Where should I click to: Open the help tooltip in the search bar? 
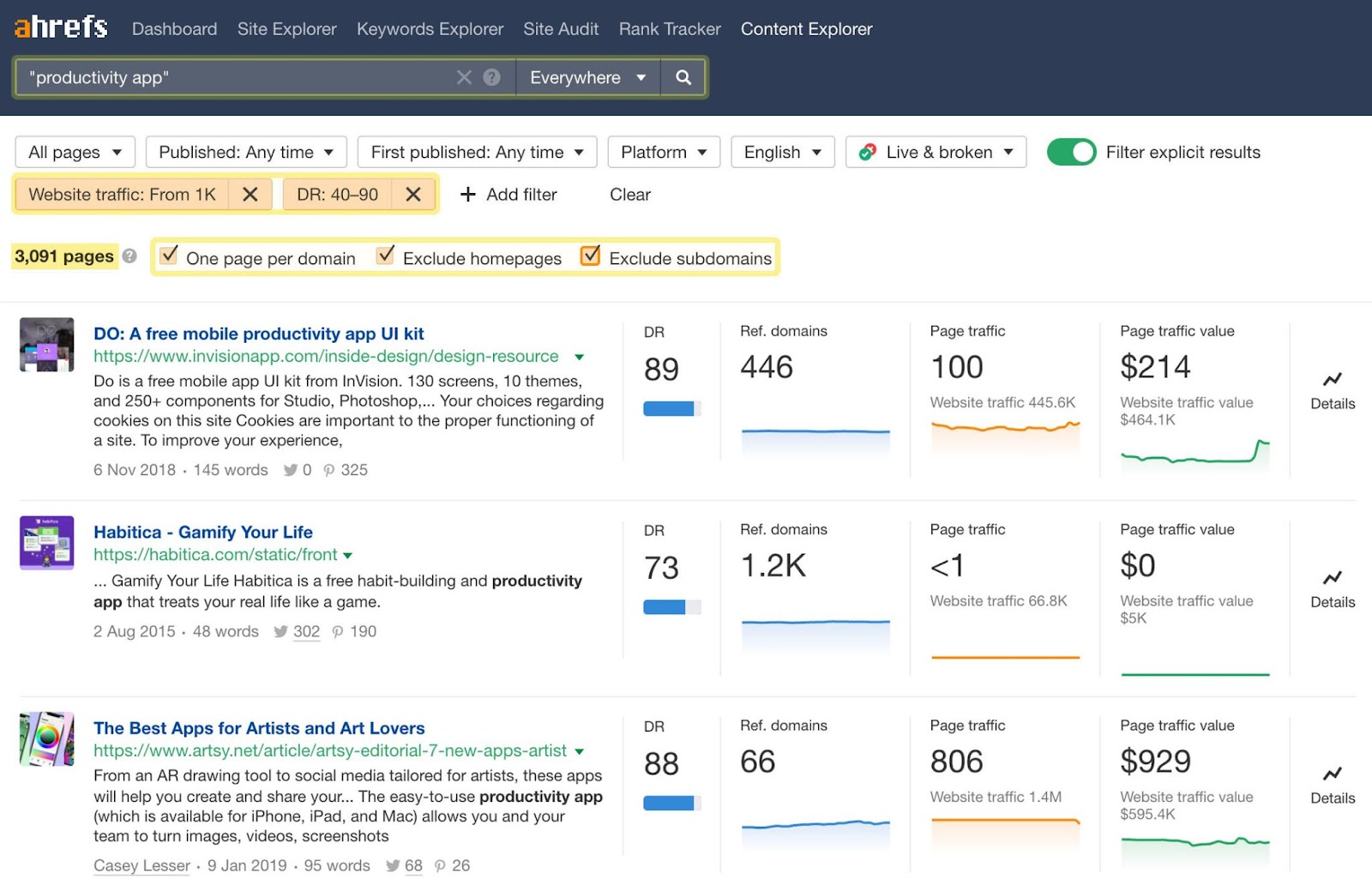(491, 77)
